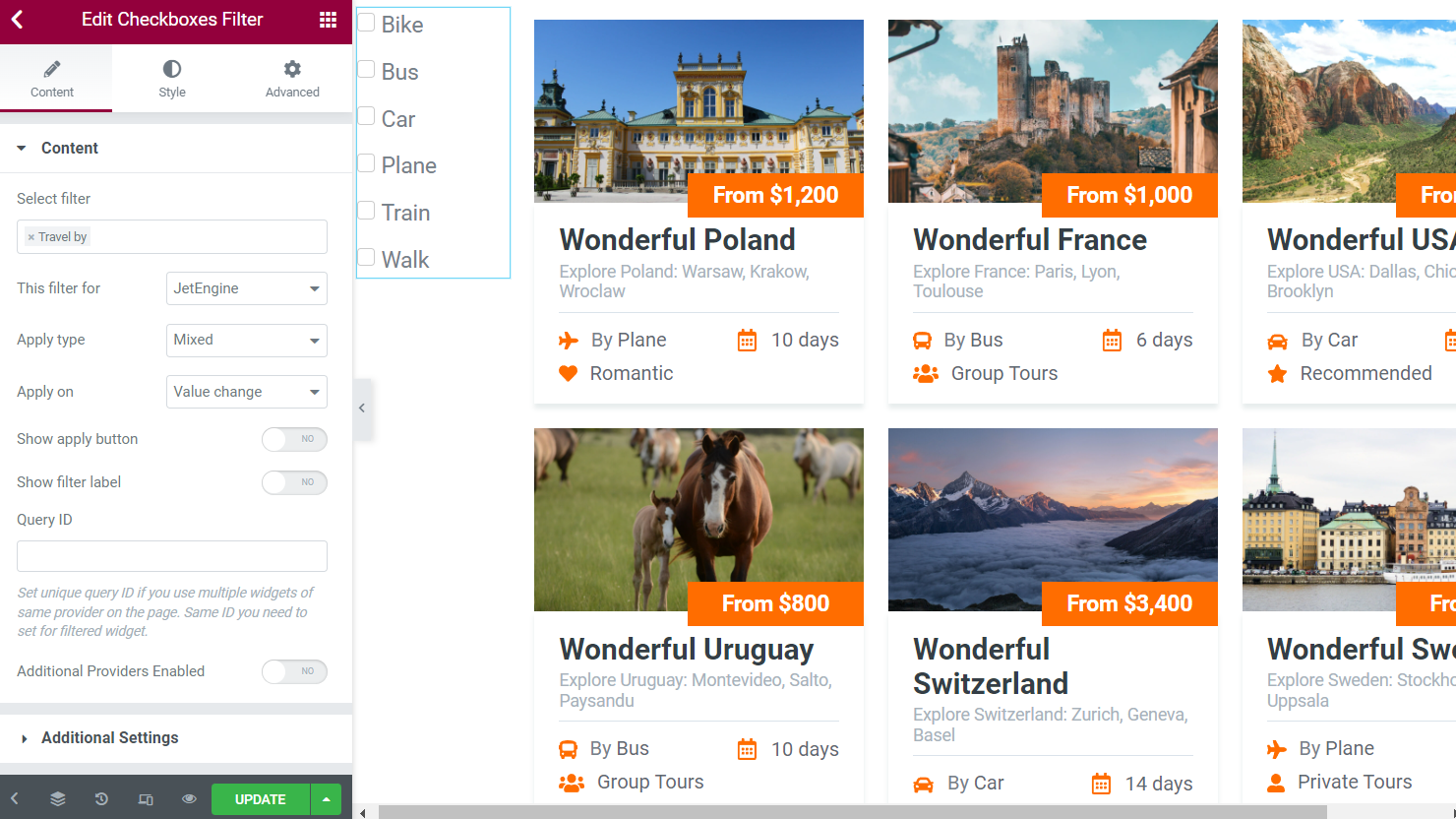Click the UPDATE button
The image size is (1456, 819).
coord(261,799)
